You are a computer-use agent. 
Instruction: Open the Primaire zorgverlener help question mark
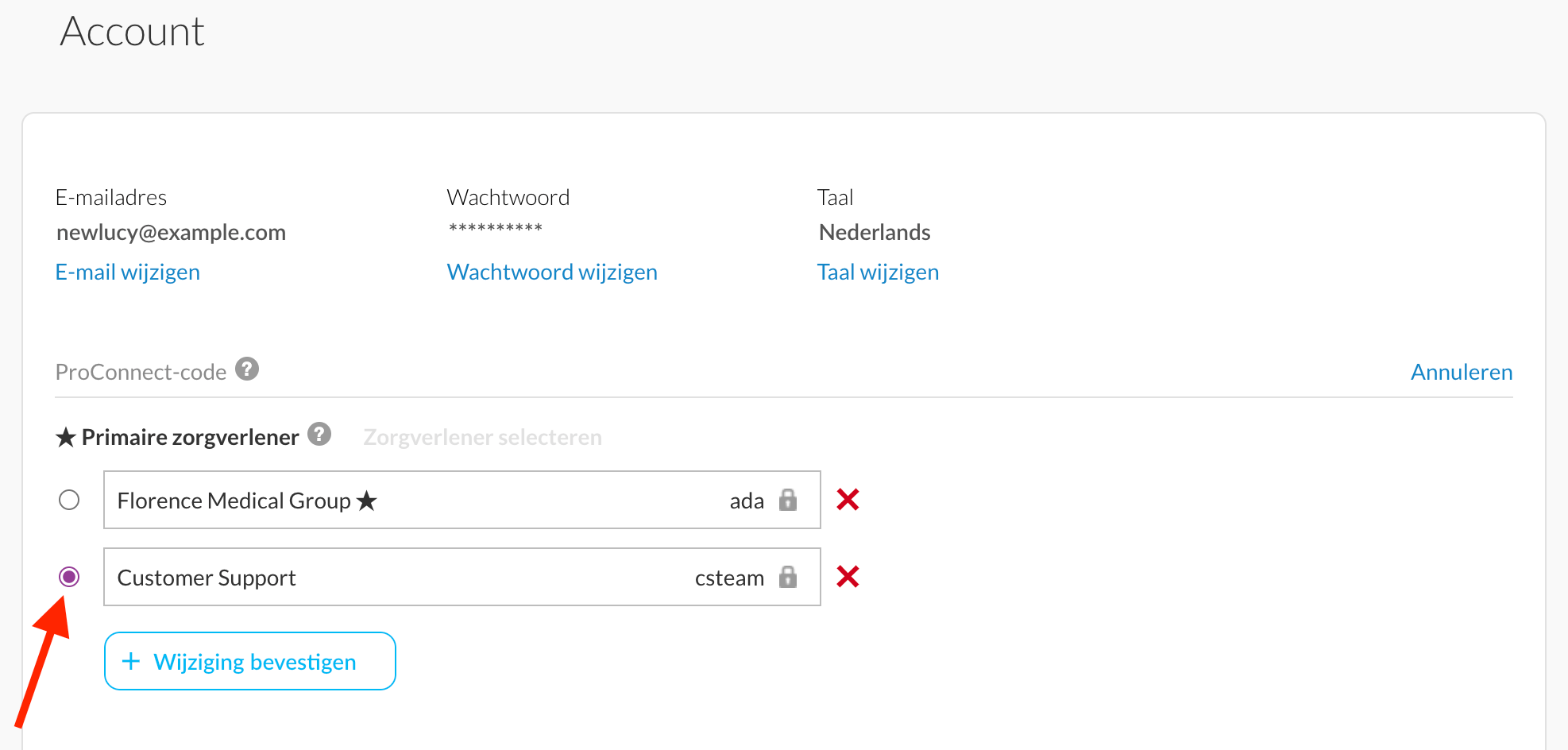coord(319,435)
